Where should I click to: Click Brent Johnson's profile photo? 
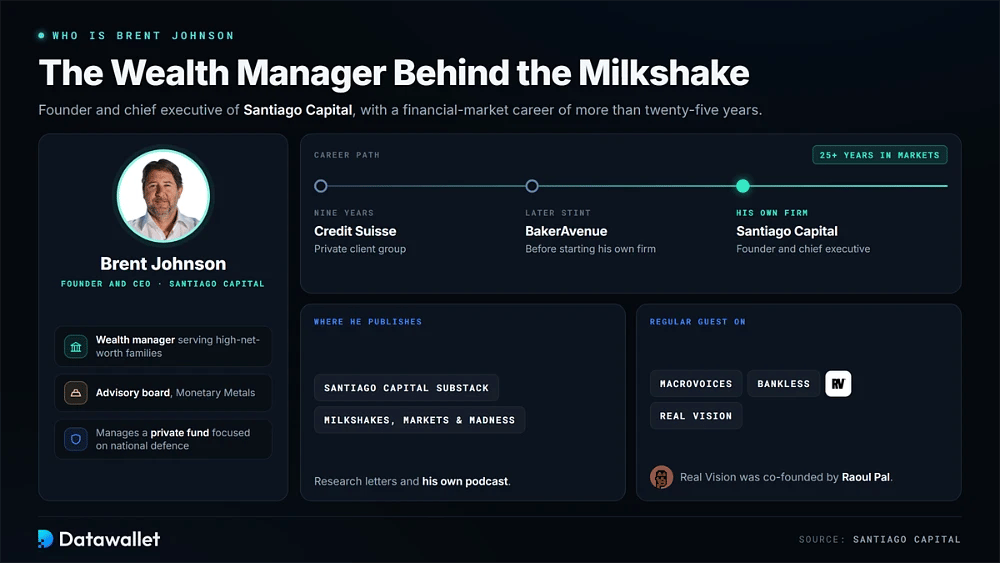click(163, 196)
